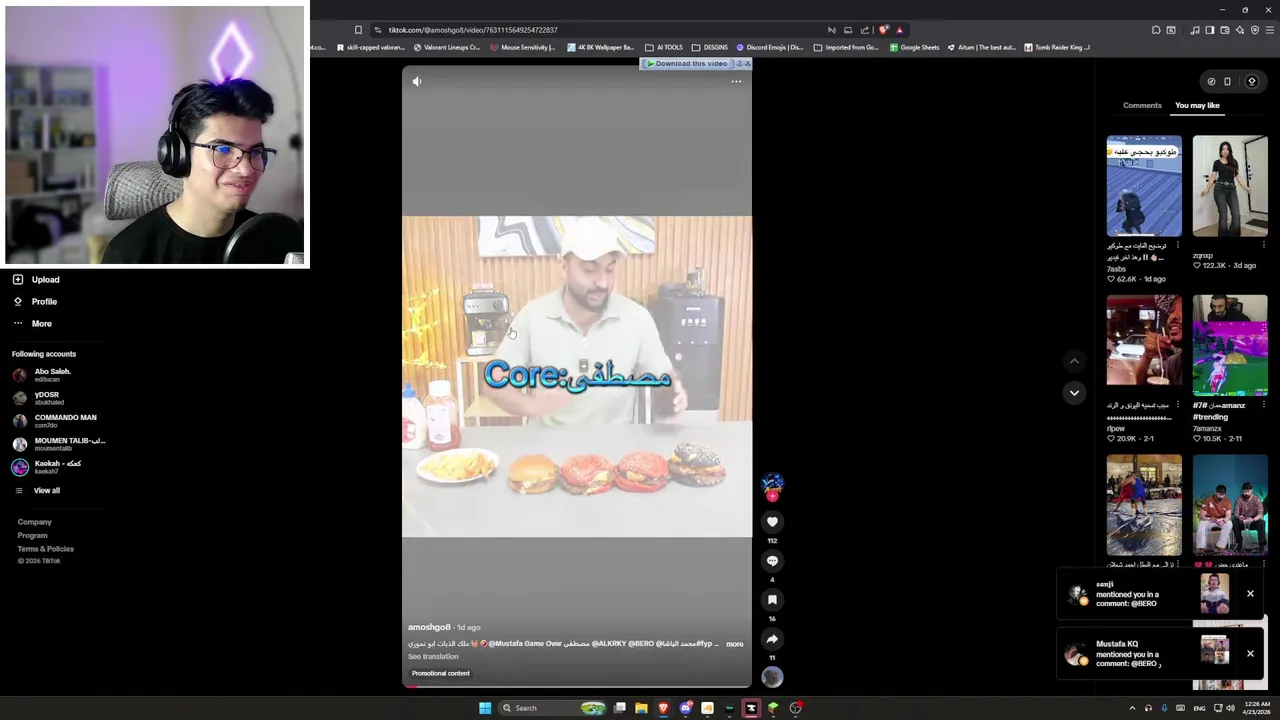The height and width of the screenshot is (720, 1280).
Task: Open Brave browser taskbar icon
Action: 663,708
